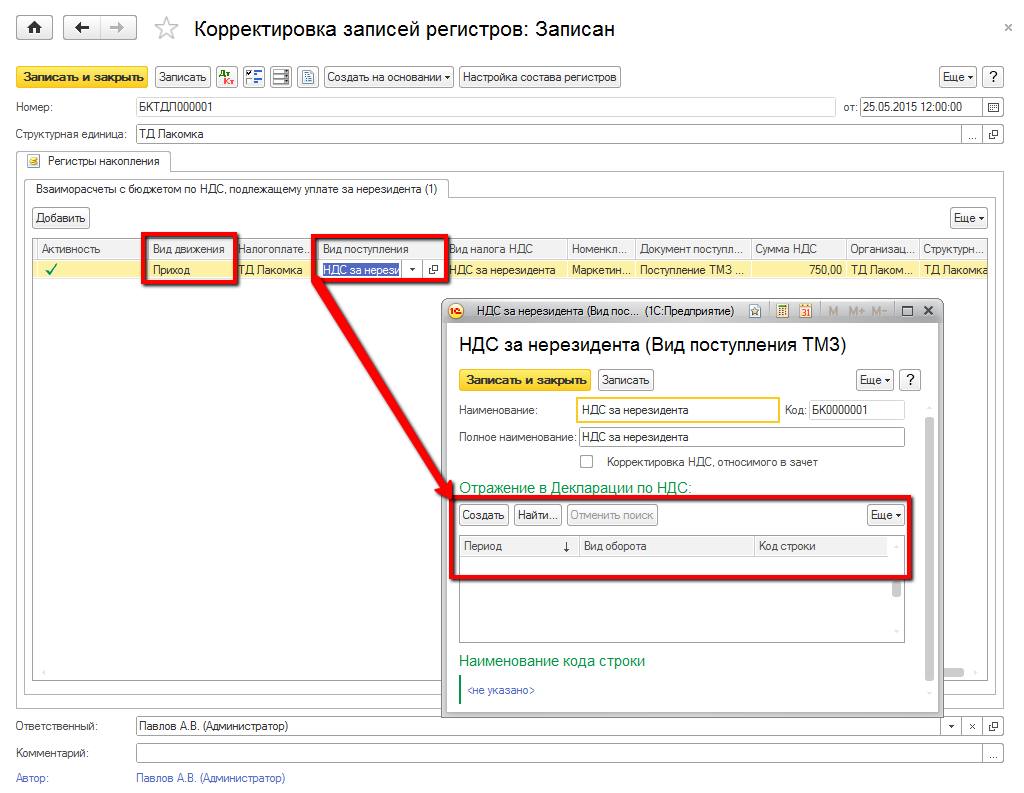1024x793 pixels.
Task: Select the Взаиморасчеты с бюджетом по НДС tab
Action: pos(237,189)
